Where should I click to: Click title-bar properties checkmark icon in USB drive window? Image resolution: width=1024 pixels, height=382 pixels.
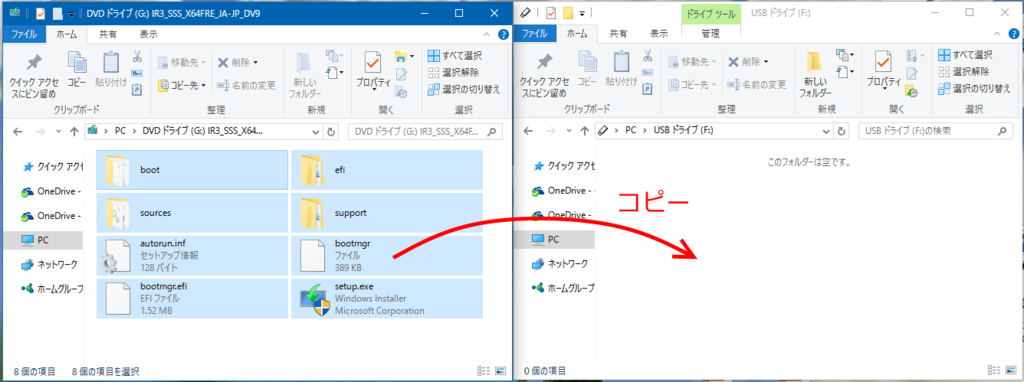click(x=551, y=13)
